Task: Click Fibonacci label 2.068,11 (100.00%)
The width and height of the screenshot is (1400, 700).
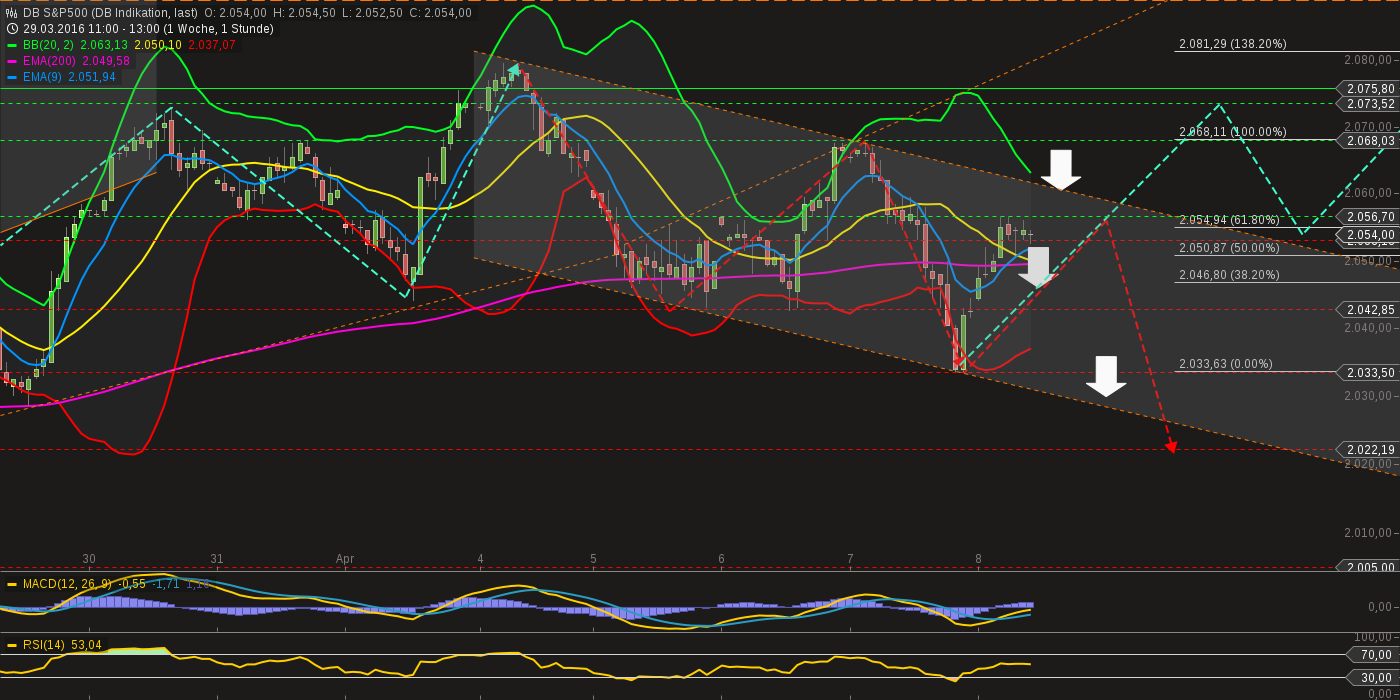Action: pyautogui.click(x=1233, y=132)
